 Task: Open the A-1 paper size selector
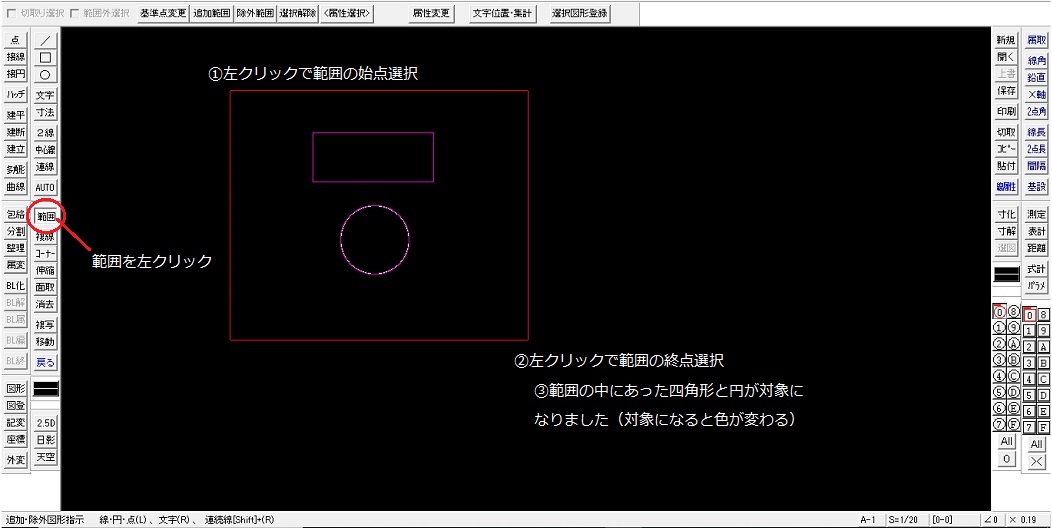click(x=867, y=520)
